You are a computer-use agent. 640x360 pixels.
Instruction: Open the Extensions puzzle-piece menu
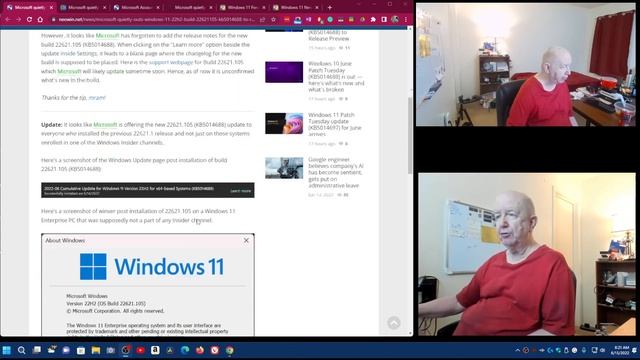click(x=373, y=19)
